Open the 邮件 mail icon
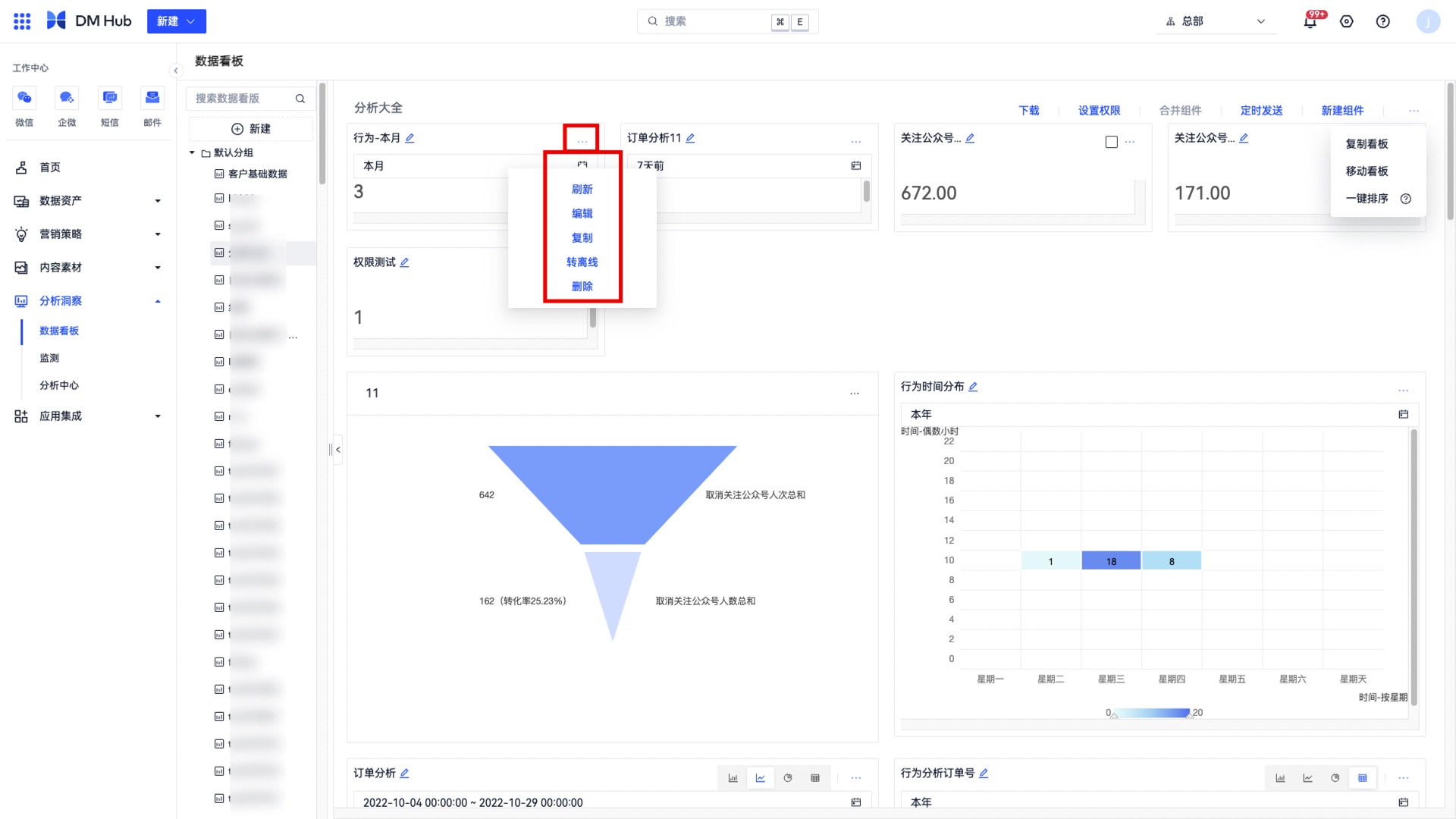This screenshot has height=819, width=1456. (152, 98)
